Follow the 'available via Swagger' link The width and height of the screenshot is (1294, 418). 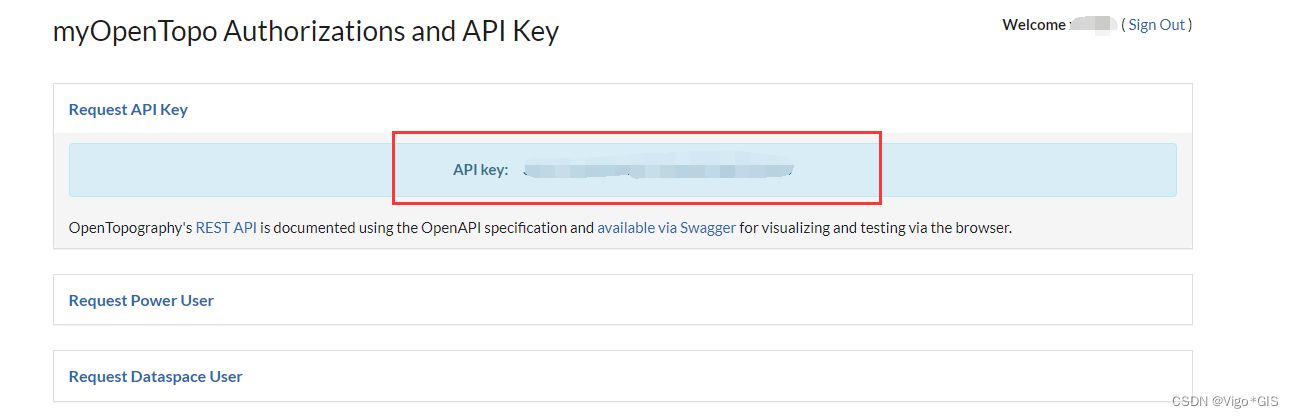[x=666, y=227]
